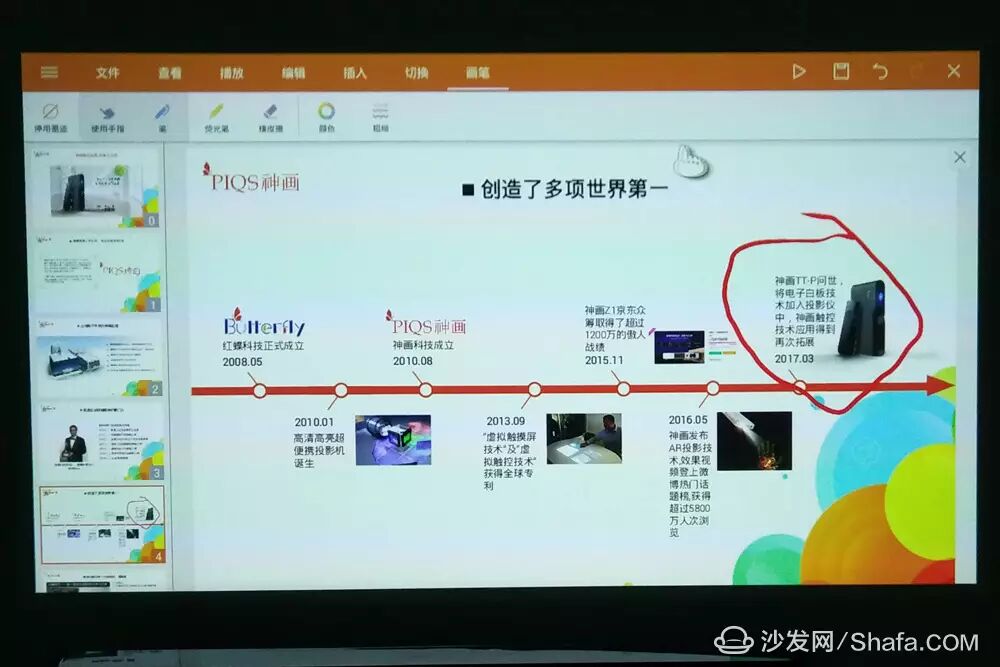This screenshot has height=667, width=1000.
Task: Undo the last action
Action: 880,71
